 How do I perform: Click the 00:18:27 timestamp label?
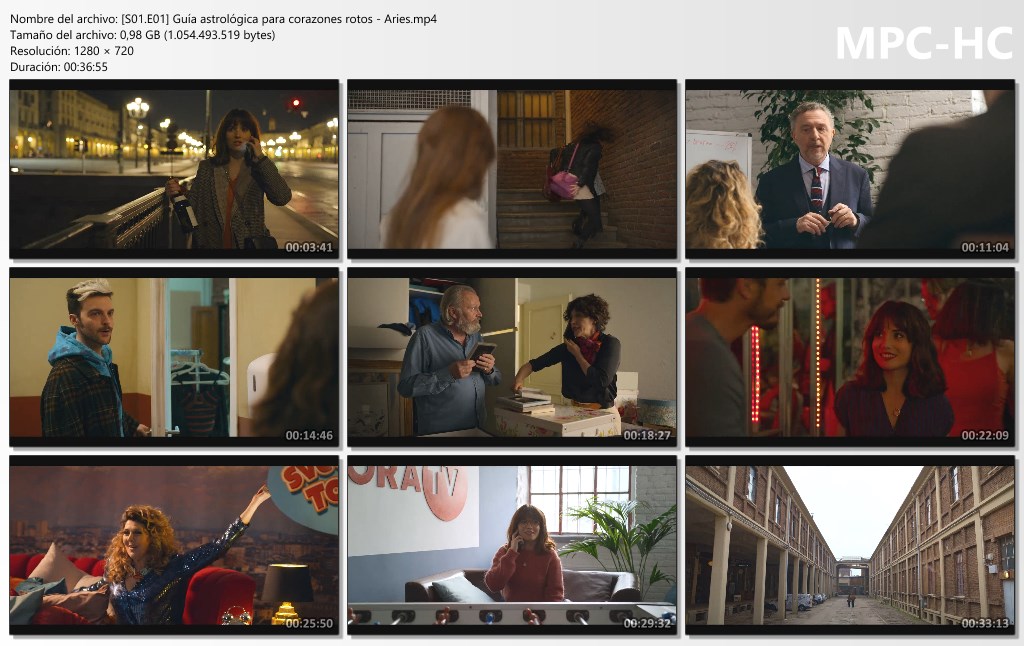pos(647,436)
